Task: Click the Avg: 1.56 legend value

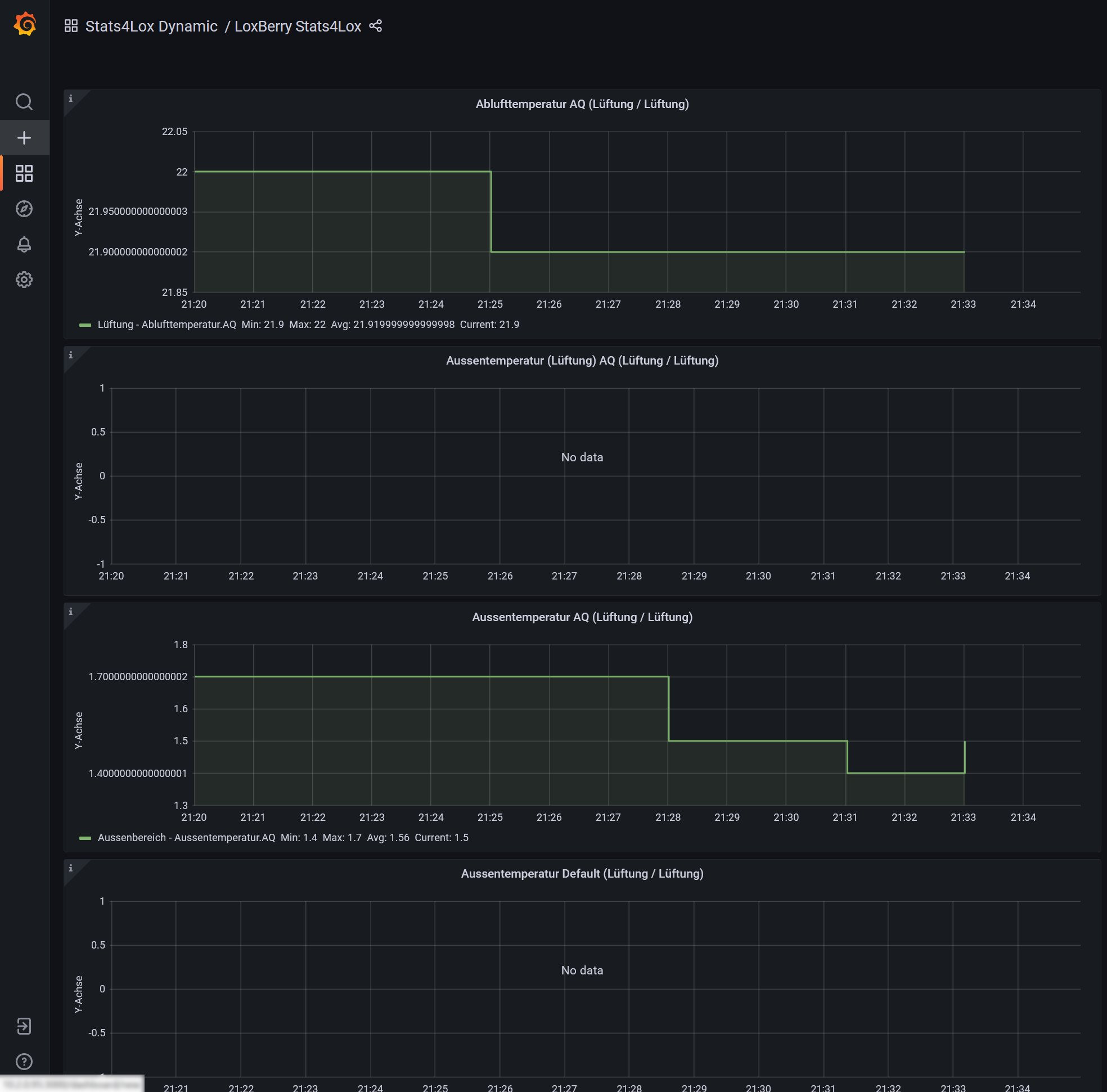Action: 388,838
